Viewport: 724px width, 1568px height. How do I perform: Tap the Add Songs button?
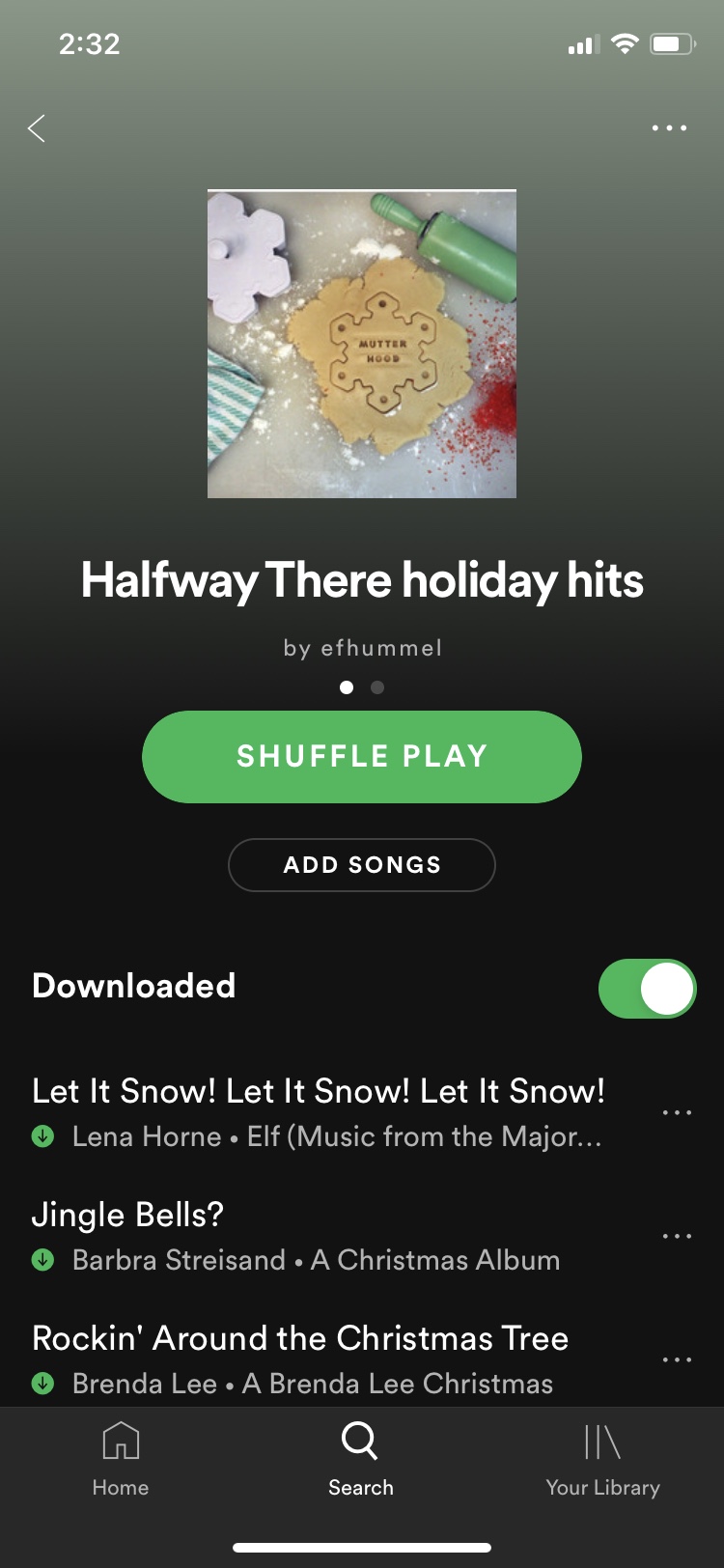click(362, 865)
